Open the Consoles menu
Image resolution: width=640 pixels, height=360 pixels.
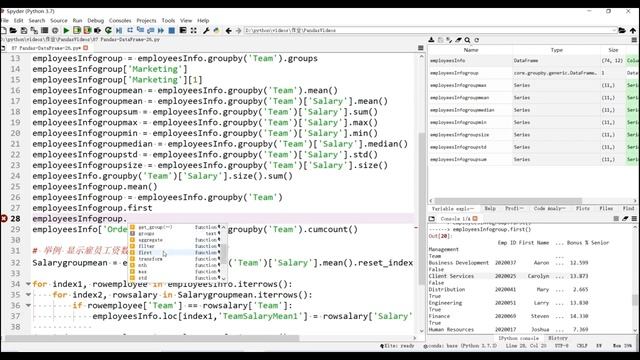(x=120, y=20)
